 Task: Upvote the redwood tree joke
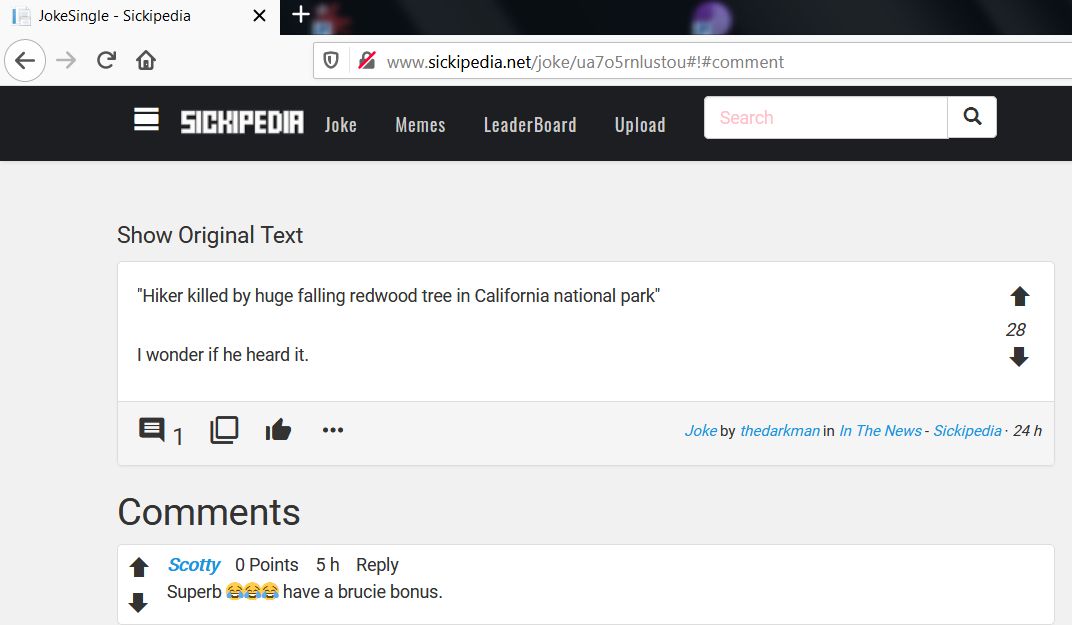click(x=1019, y=297)
